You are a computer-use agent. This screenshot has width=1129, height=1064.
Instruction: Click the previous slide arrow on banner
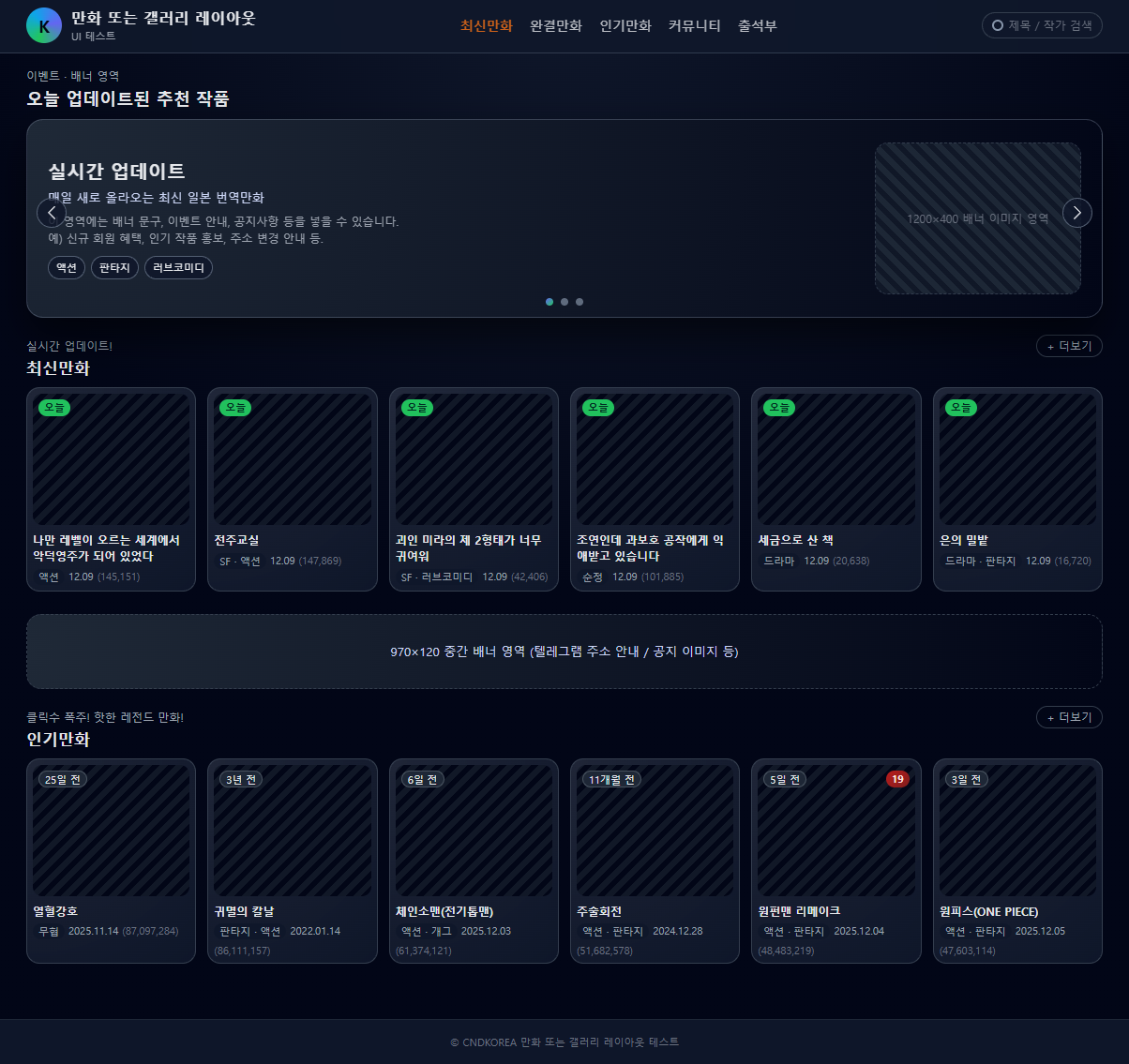click(x=52, y=213)
